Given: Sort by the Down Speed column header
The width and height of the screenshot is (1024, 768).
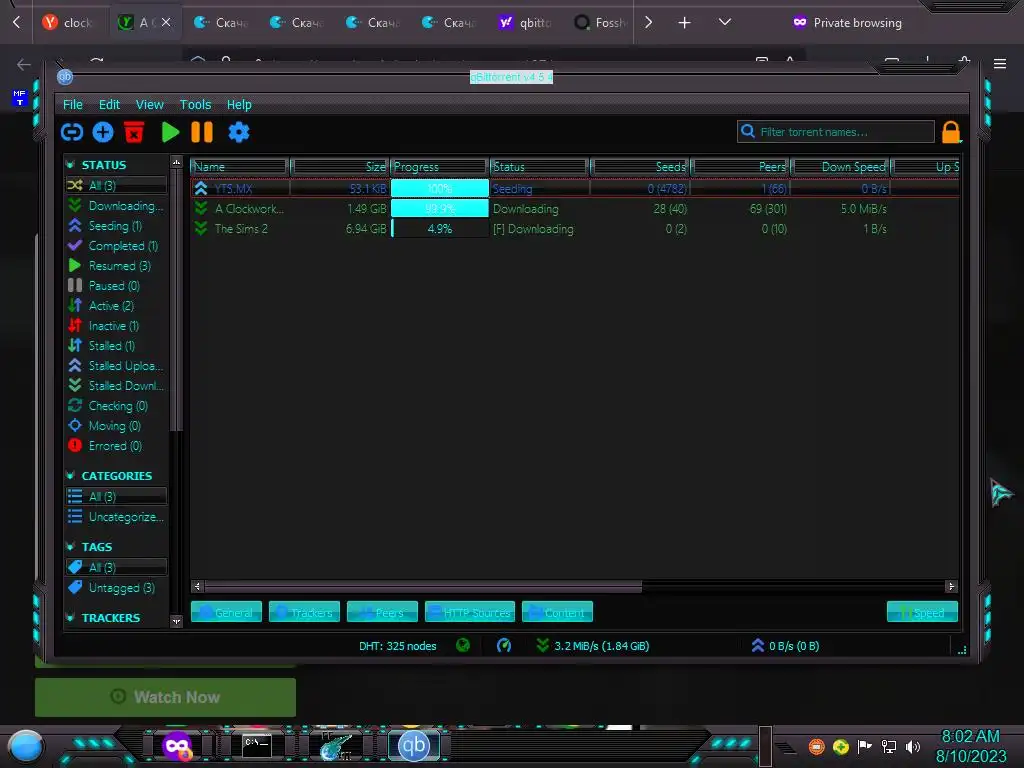Looking at the screenshot, I should [840, 167].
